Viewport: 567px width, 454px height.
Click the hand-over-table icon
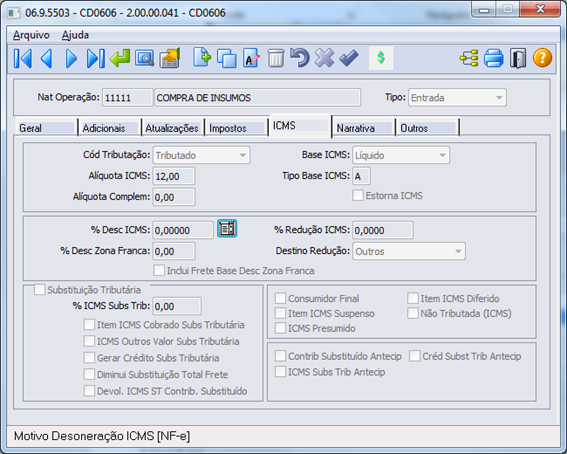pos(170,58)
